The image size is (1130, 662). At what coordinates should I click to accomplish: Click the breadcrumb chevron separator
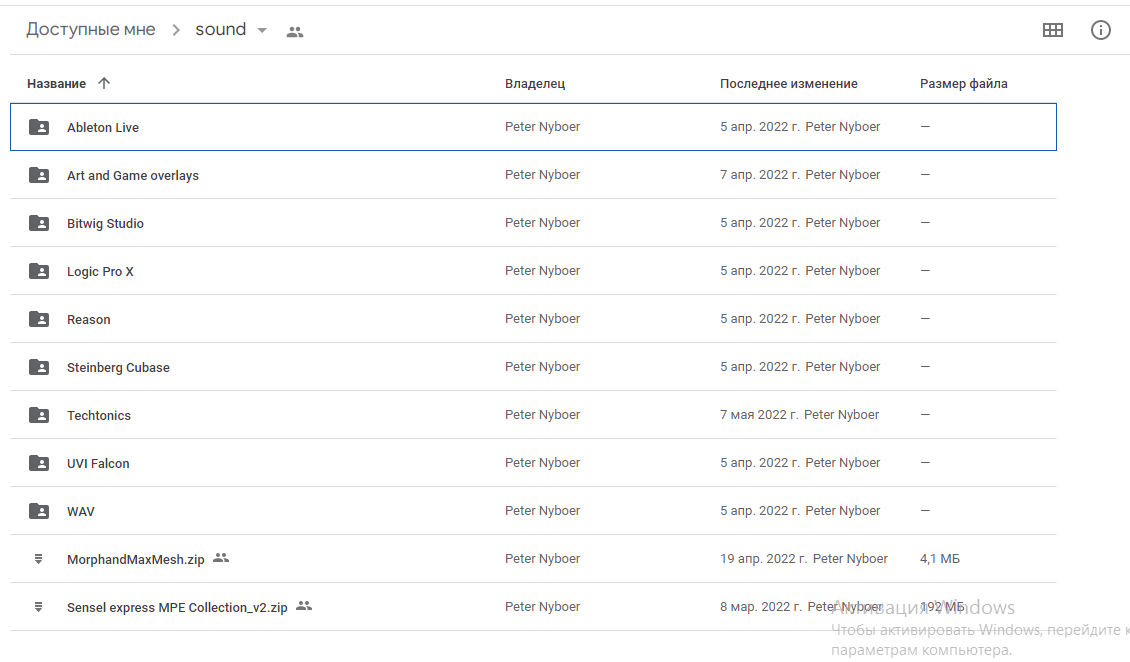(x=176, y=30)
